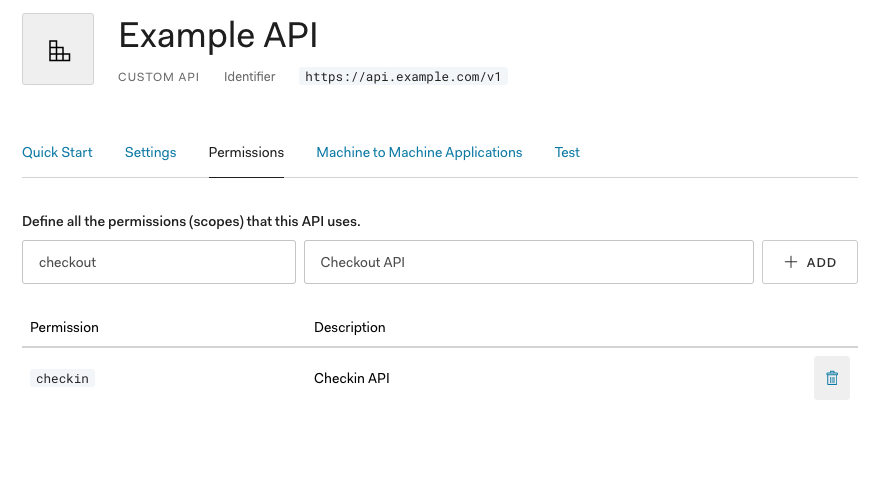Open Machine to Machine Applications tab
Screen dimensions: 894x492
tap(419, 152)
